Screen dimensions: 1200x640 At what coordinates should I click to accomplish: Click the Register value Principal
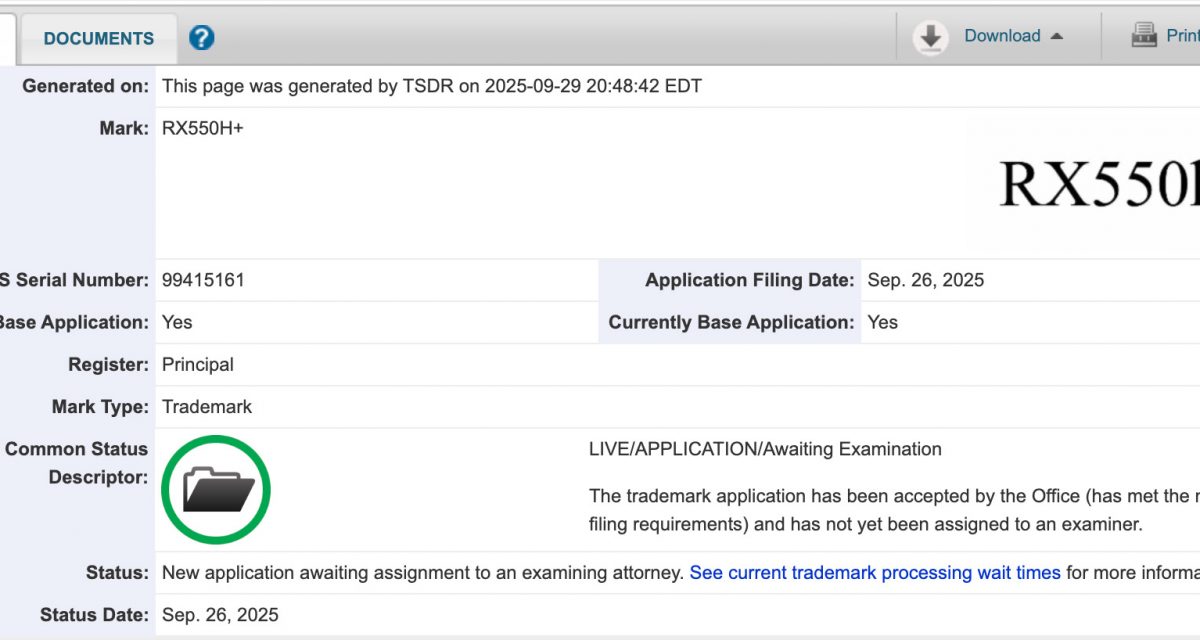click(198, 364)
